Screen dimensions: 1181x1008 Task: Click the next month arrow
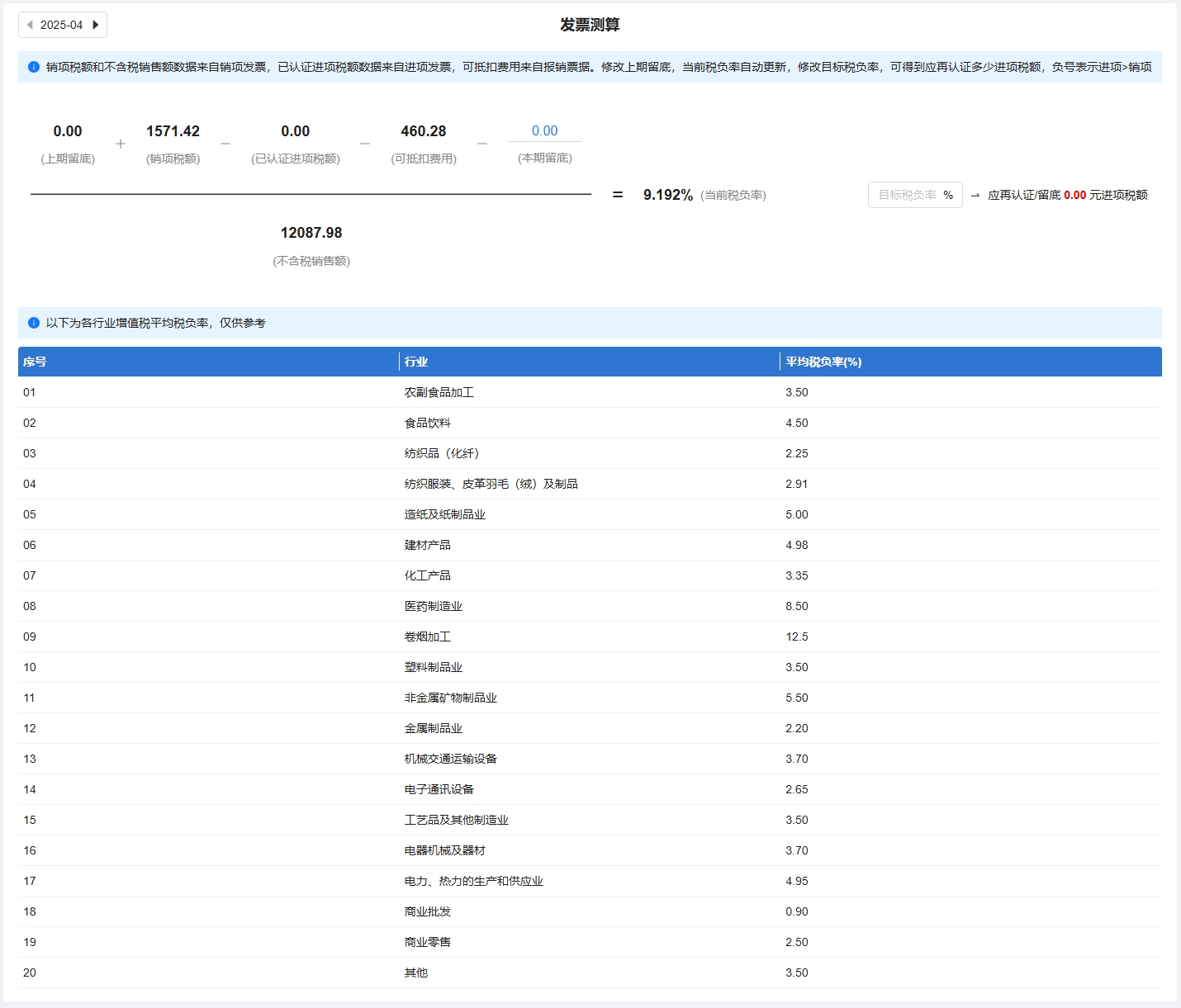click(96, 25)
